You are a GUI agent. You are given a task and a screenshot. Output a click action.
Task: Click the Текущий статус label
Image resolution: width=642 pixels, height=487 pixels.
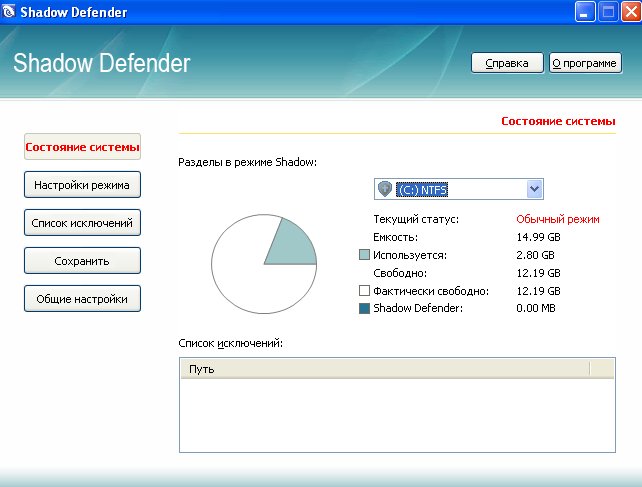tap(416, 219)
